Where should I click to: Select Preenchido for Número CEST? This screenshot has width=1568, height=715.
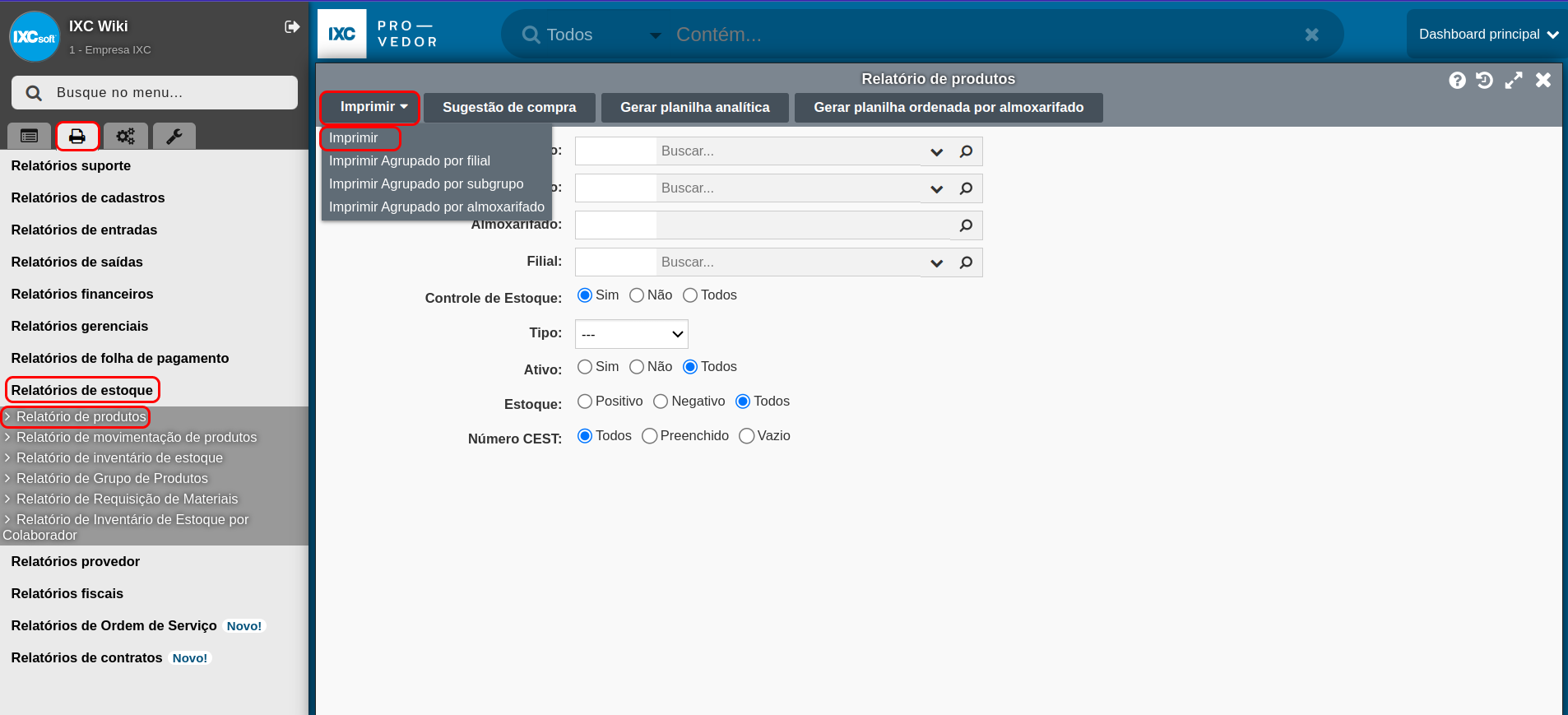(650, 436)
